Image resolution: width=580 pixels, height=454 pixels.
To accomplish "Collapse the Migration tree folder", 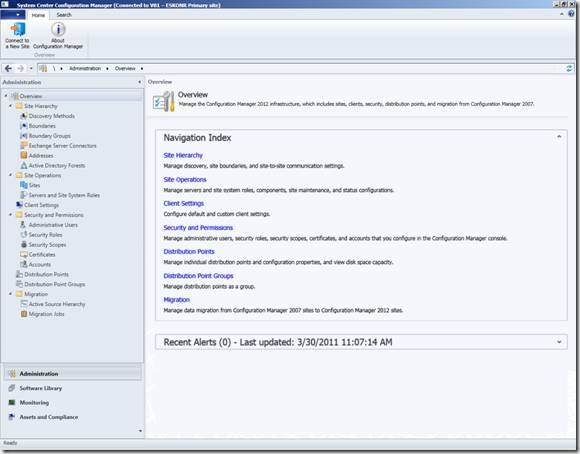I will click(10, 294).
